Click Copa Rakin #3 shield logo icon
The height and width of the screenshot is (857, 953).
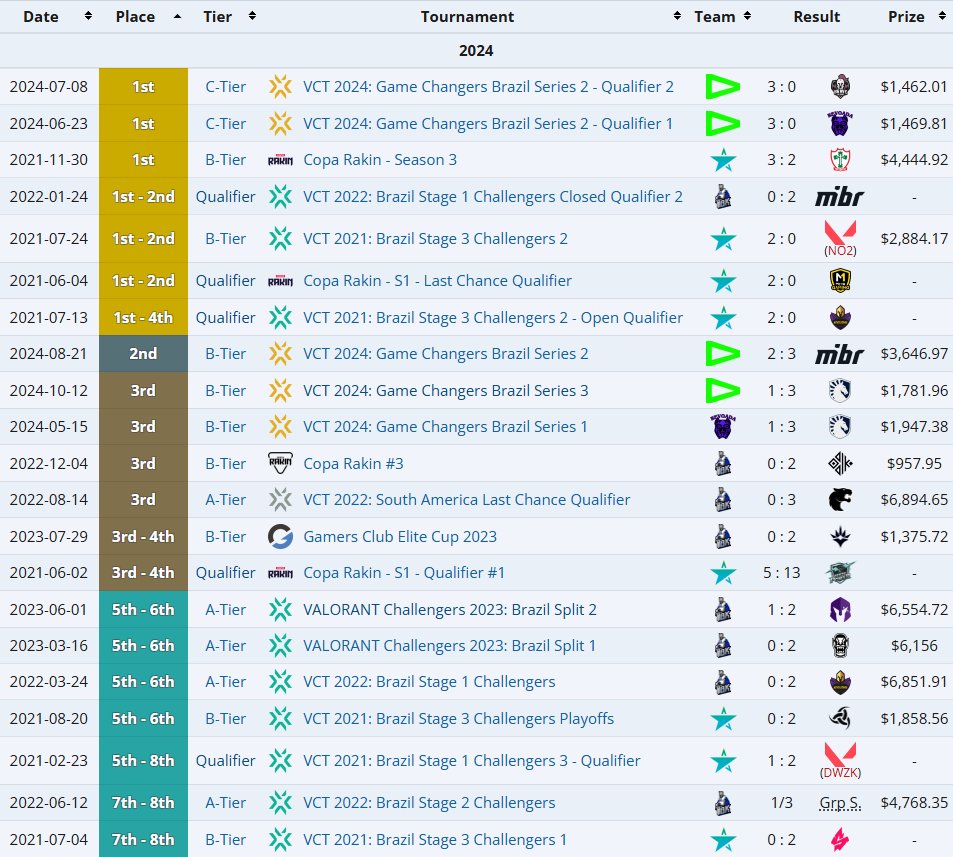click(280, 464)
